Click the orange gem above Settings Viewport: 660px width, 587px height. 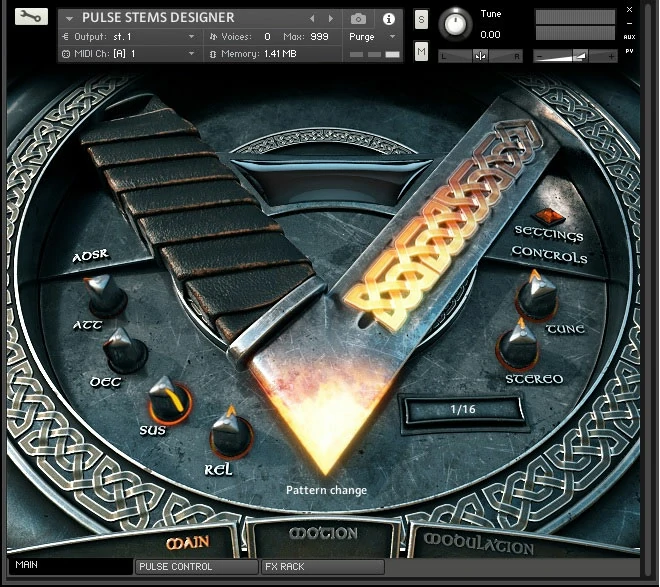tap(548, 215)
